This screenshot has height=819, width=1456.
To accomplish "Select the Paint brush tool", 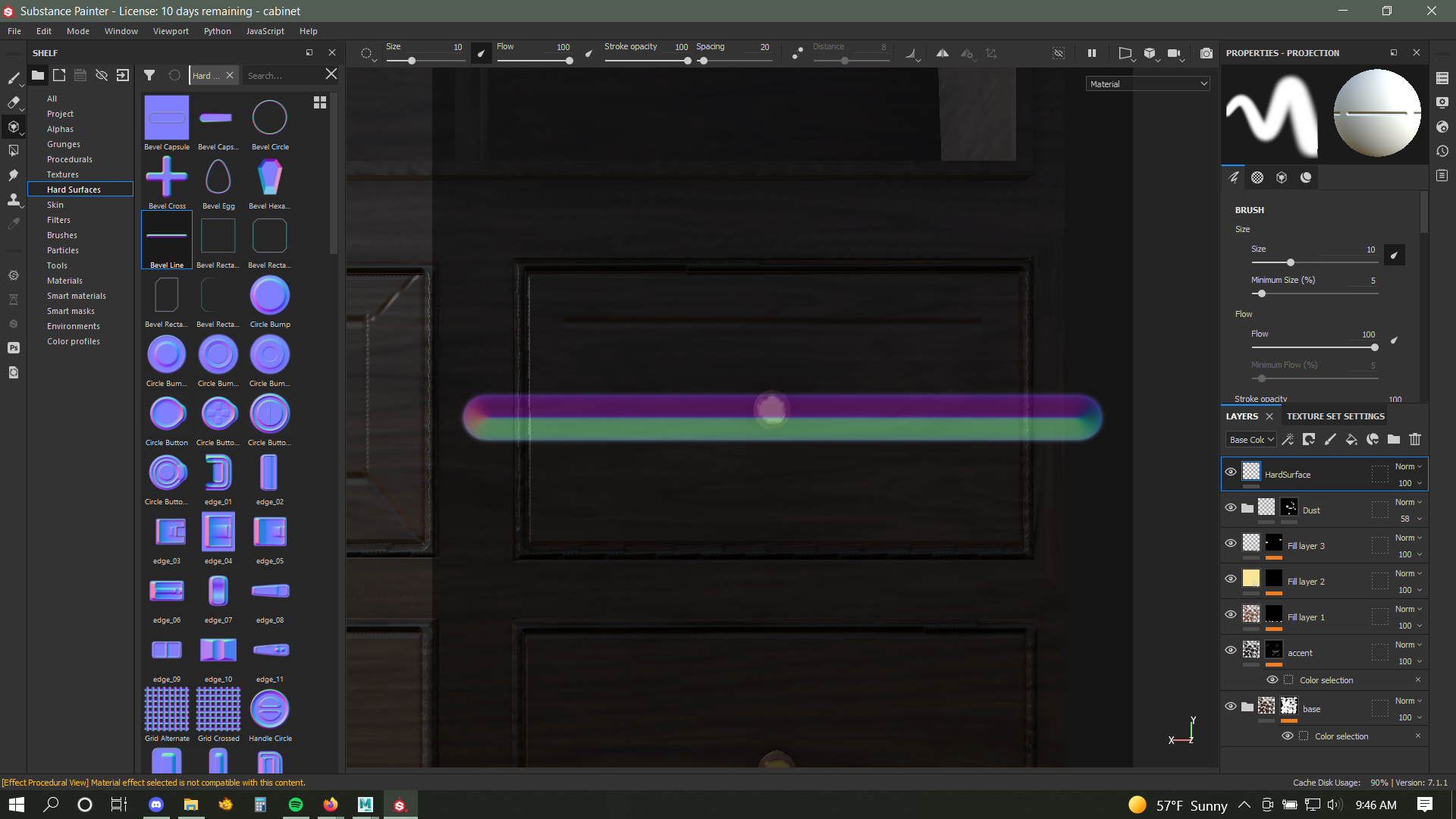I will tap(14, 79).
